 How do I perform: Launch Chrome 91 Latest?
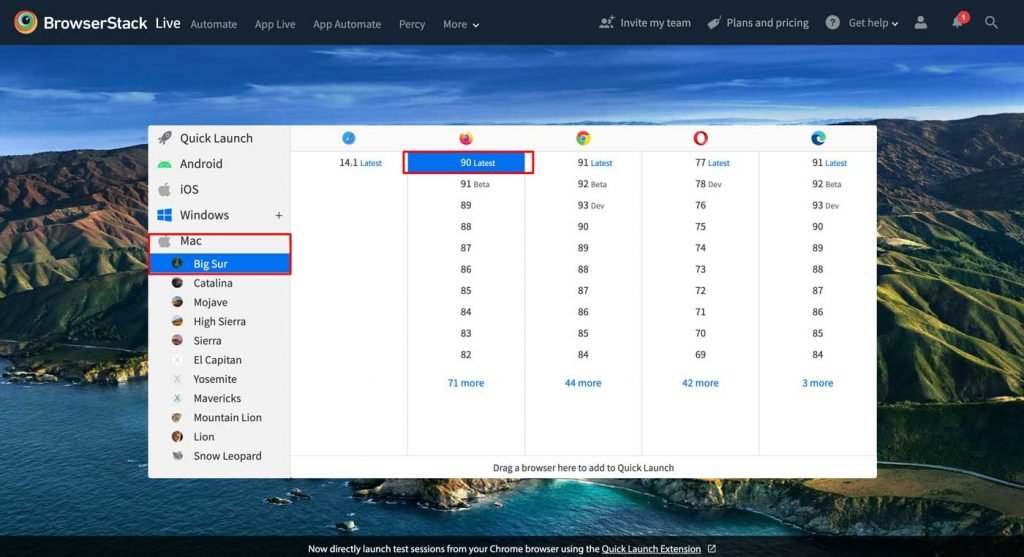pyautogui.click(x=594, y=163)
